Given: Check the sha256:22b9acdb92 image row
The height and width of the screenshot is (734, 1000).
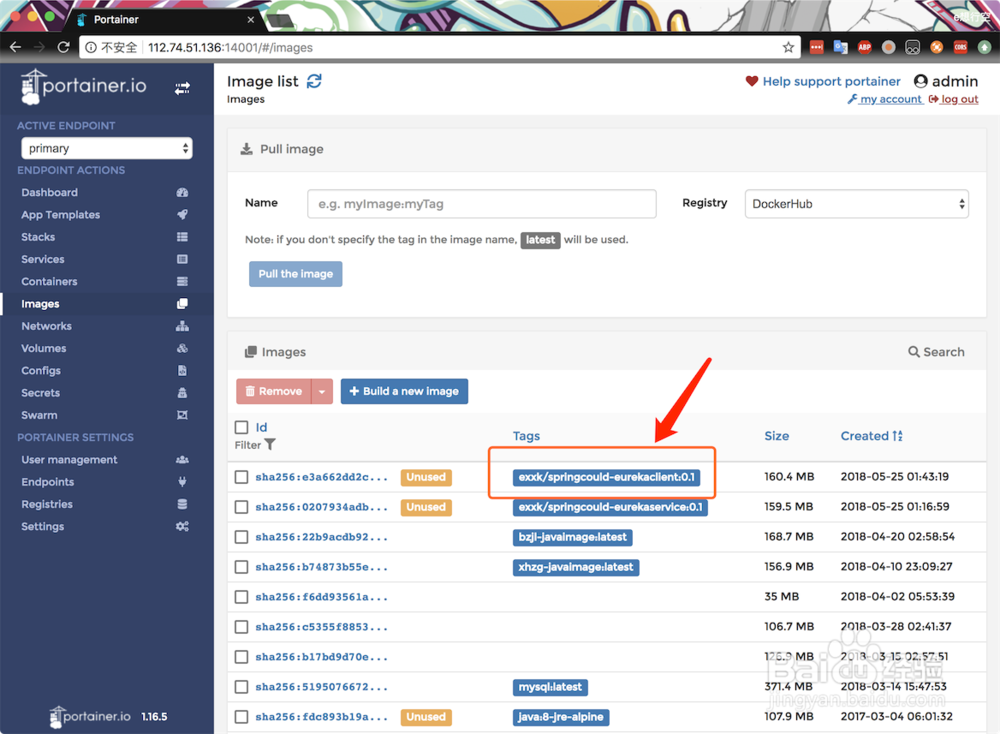Looking at the screenshot, I should (x=242, y=537).
